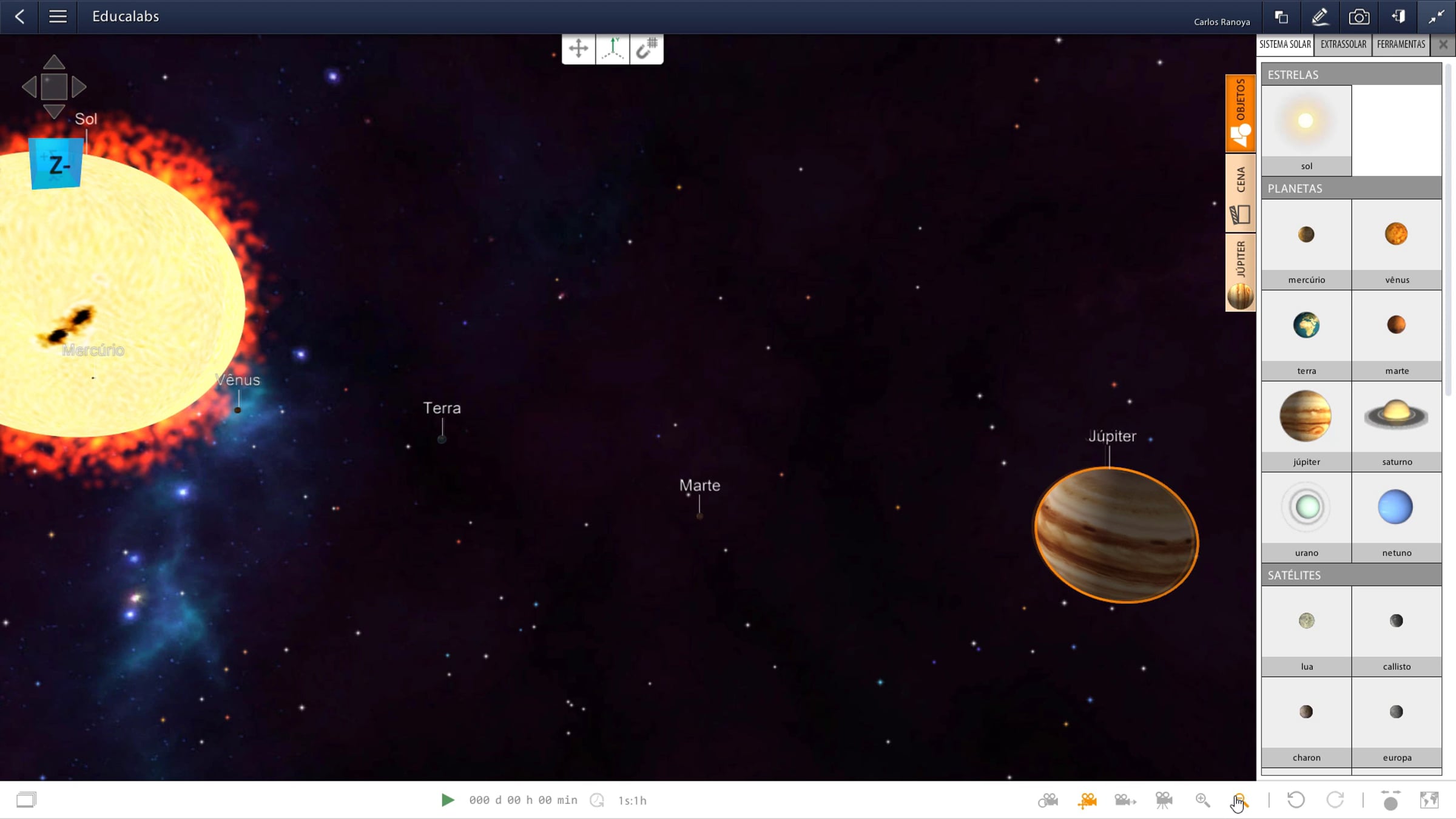Click the orbit camera icon

[1048, 800]
